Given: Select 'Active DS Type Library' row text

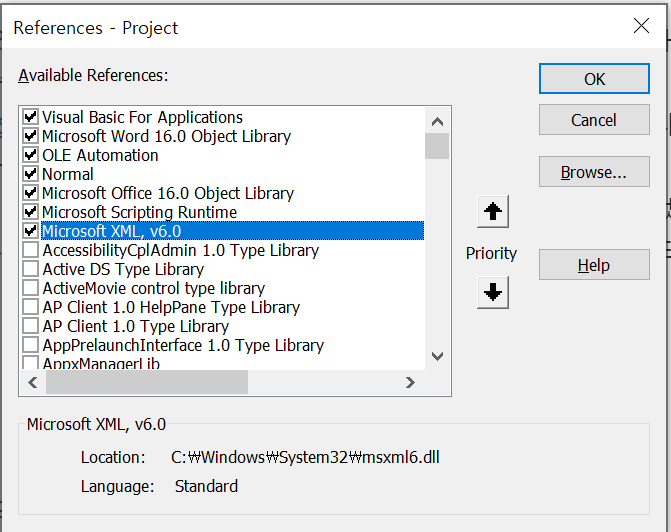Looking at the screenshot, I should tap(123, 269).
